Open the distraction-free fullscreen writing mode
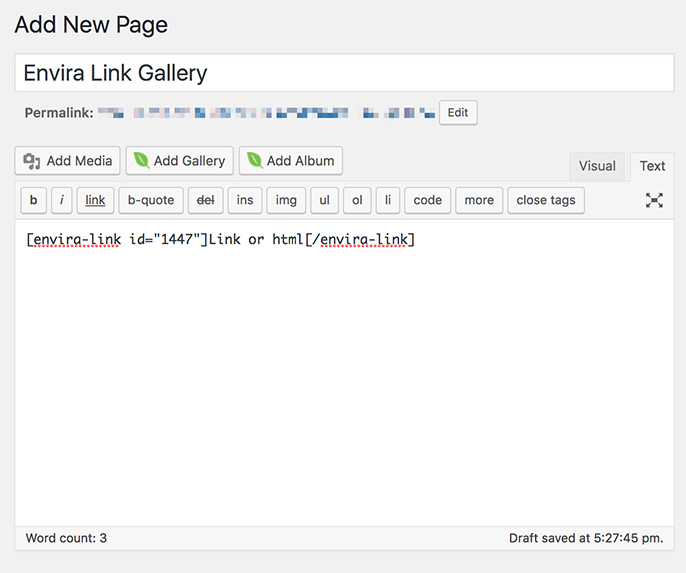This screenshot has width=686, height=573. click(654, 200)
